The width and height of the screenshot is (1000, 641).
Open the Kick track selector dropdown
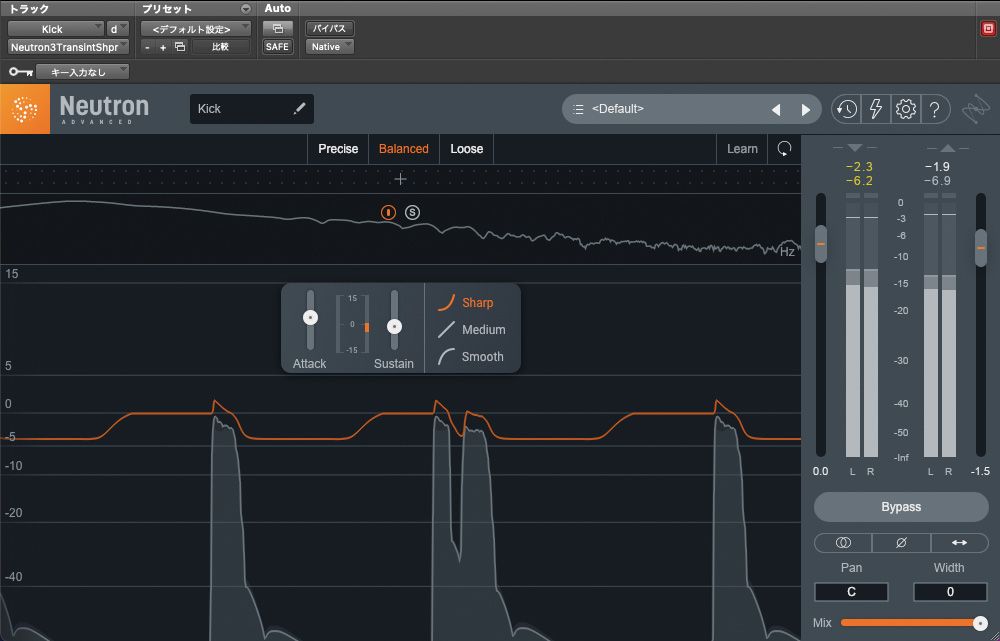(55, 29)
